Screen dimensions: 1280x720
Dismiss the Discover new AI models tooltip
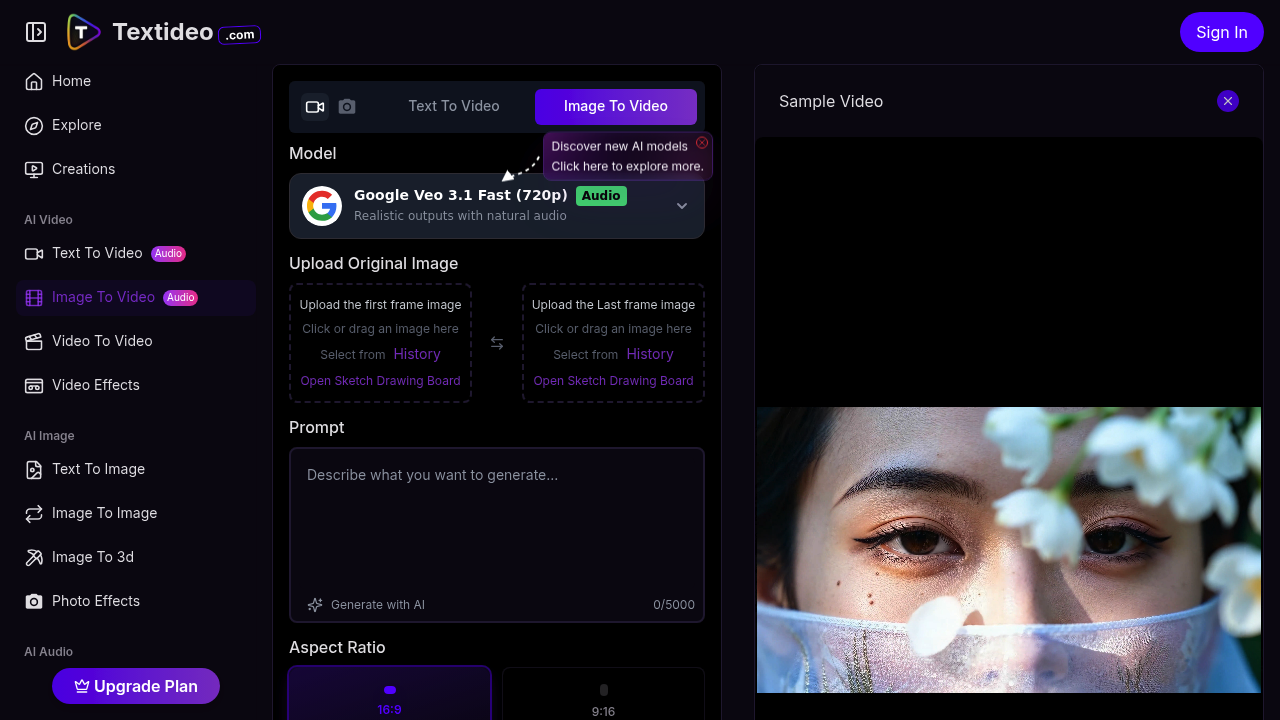point(702,143)
